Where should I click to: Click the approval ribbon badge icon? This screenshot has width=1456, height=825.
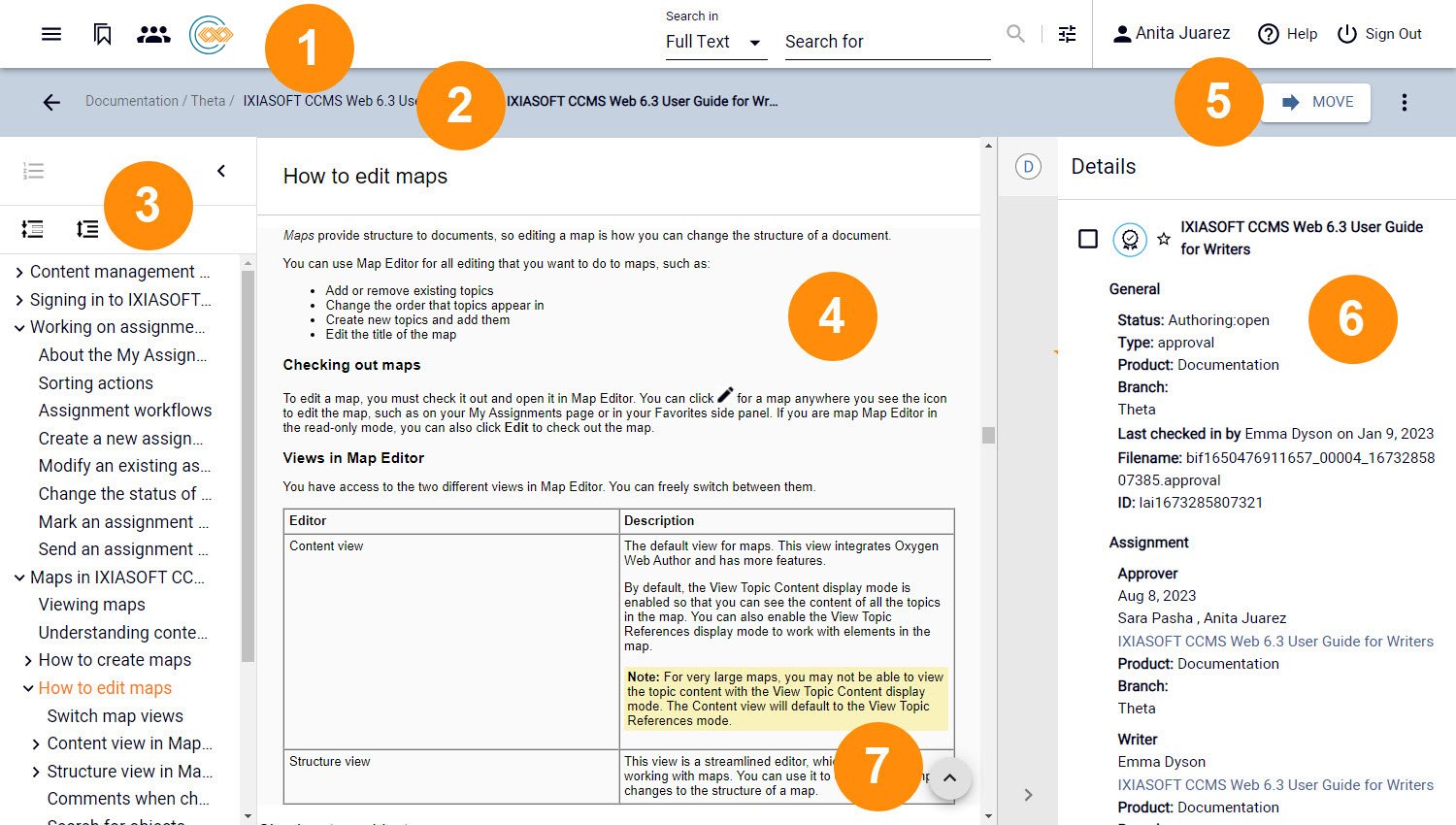coord(1130,239)
